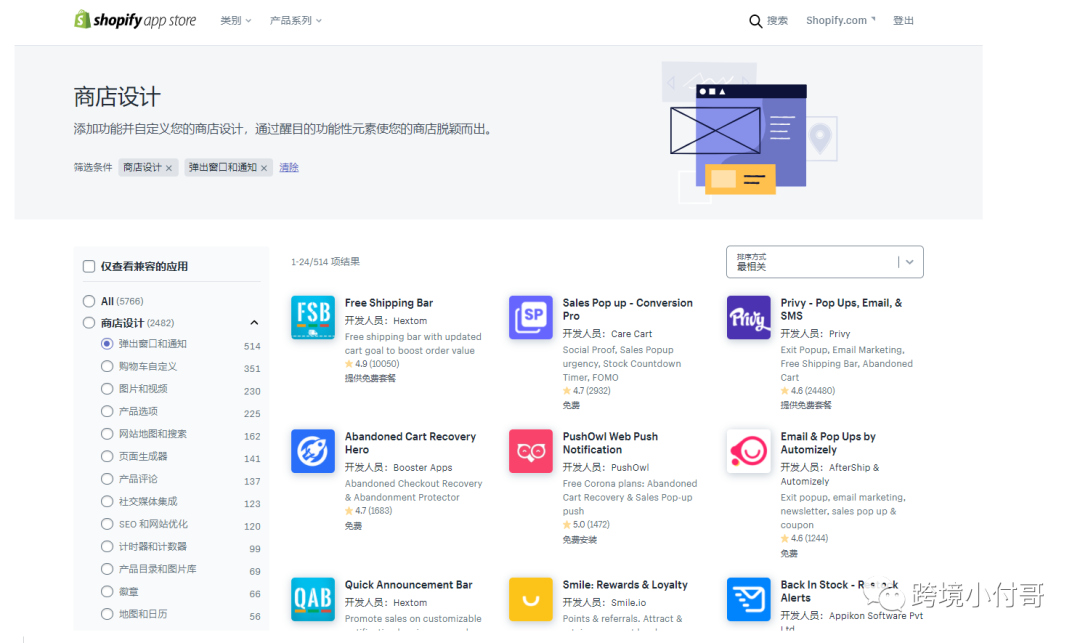Image resolution: width=1080 pixels, height=643 pixels.
Task: Open the Privy - Pop Ups, Email, & SMS title
Action: click(x=841, y=309)
